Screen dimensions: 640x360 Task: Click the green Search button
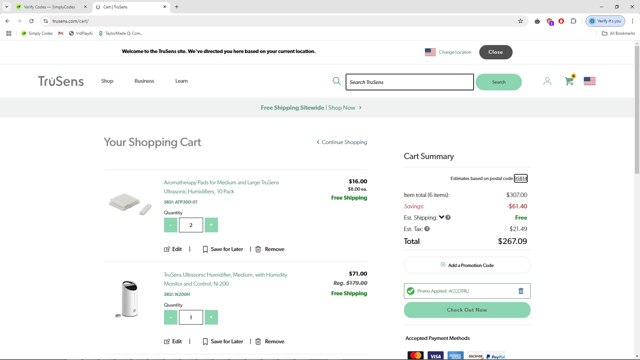499,82
